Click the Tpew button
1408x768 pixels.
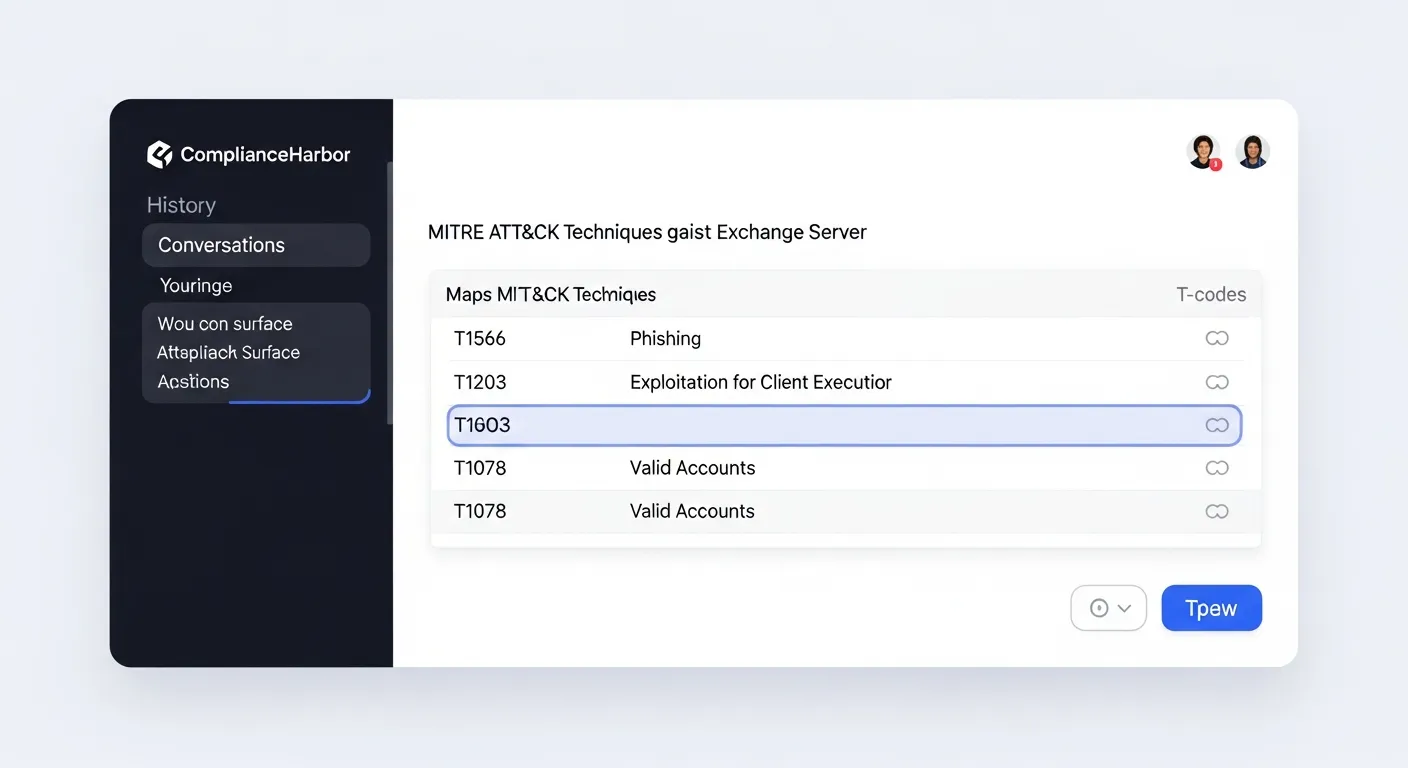pos(1211,607)
